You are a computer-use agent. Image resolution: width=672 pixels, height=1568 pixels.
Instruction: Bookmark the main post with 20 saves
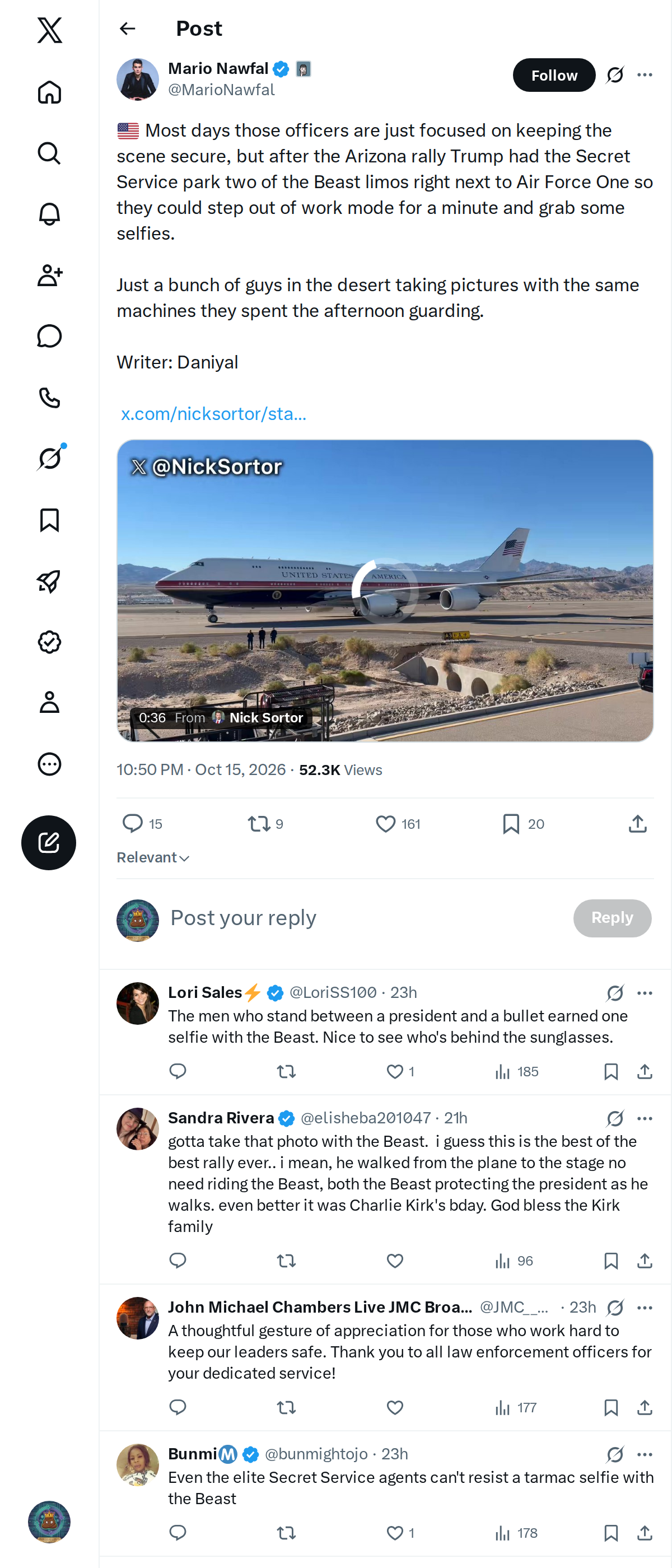pos(524,824)
